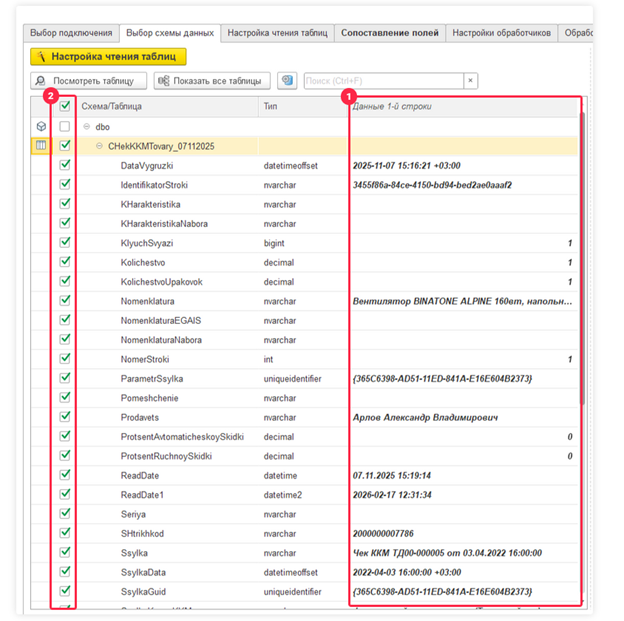Open the Настройки обработчиков tab
This screenshot has width=624, height=621.
(501, 33)
